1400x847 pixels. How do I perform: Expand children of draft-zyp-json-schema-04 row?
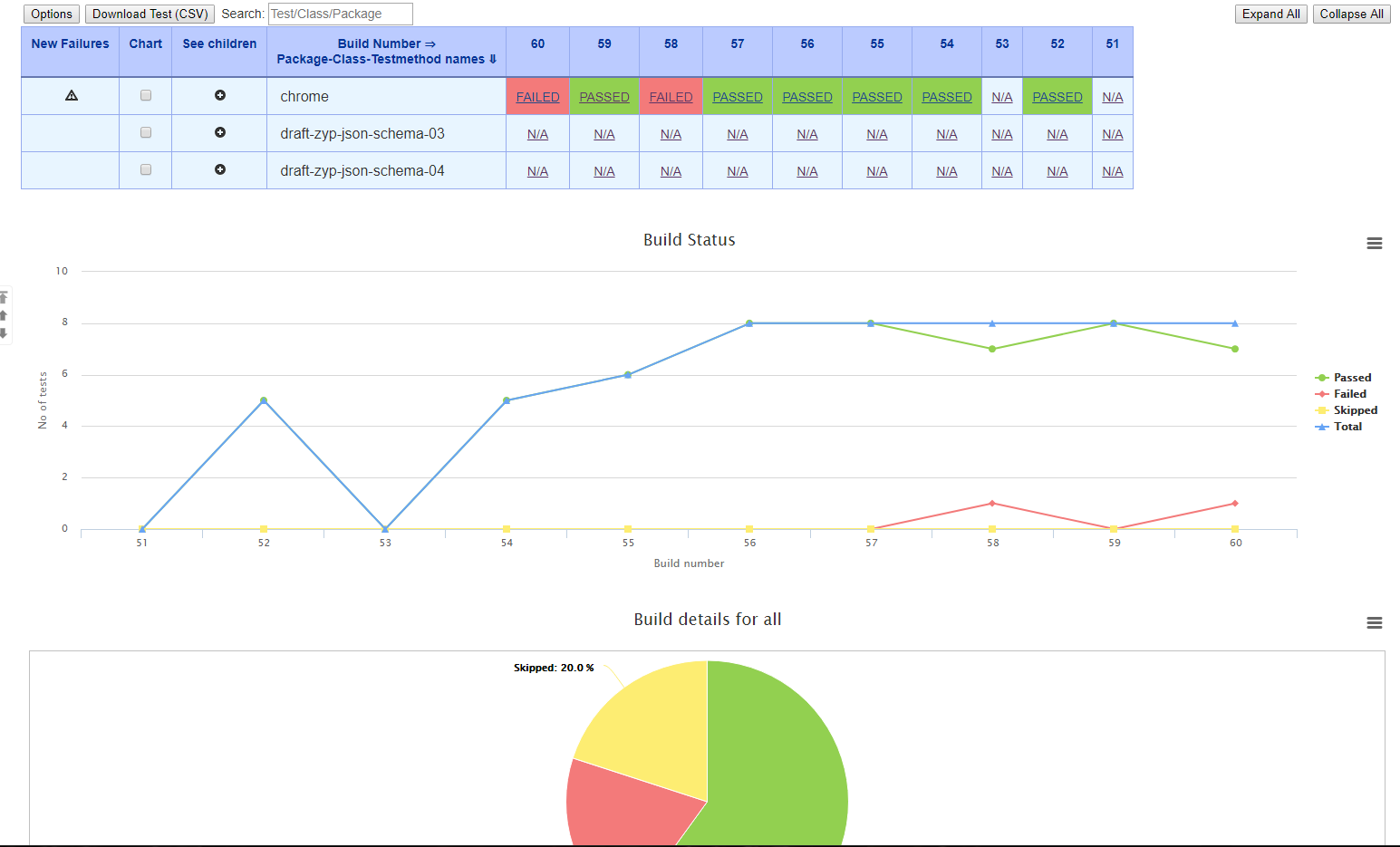[220, 169]
